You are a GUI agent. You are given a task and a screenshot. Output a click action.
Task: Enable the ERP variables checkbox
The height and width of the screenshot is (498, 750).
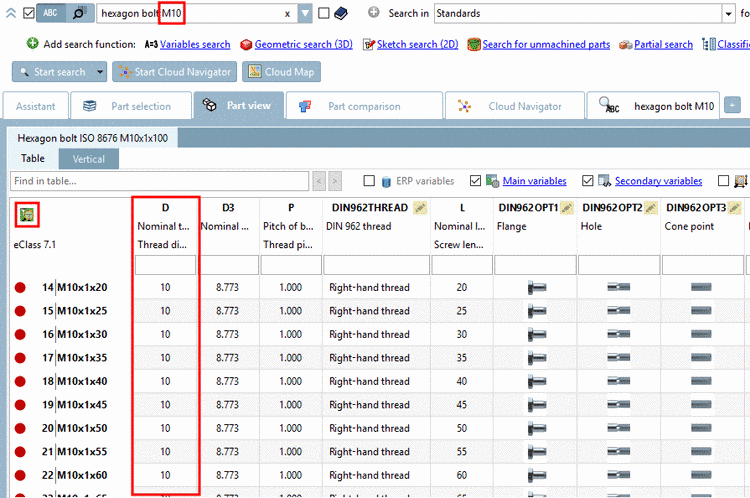(369, 181)
